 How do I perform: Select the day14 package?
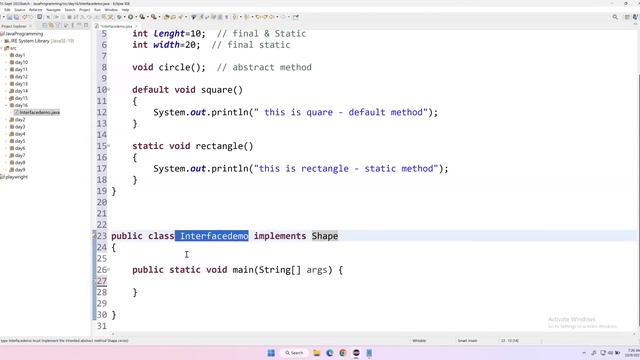(21, 91)
